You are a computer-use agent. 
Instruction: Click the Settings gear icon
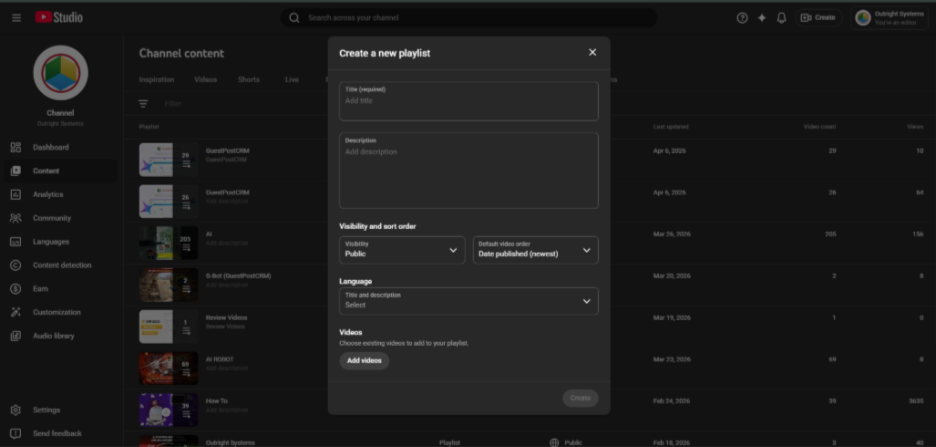[x=16, y=410]
